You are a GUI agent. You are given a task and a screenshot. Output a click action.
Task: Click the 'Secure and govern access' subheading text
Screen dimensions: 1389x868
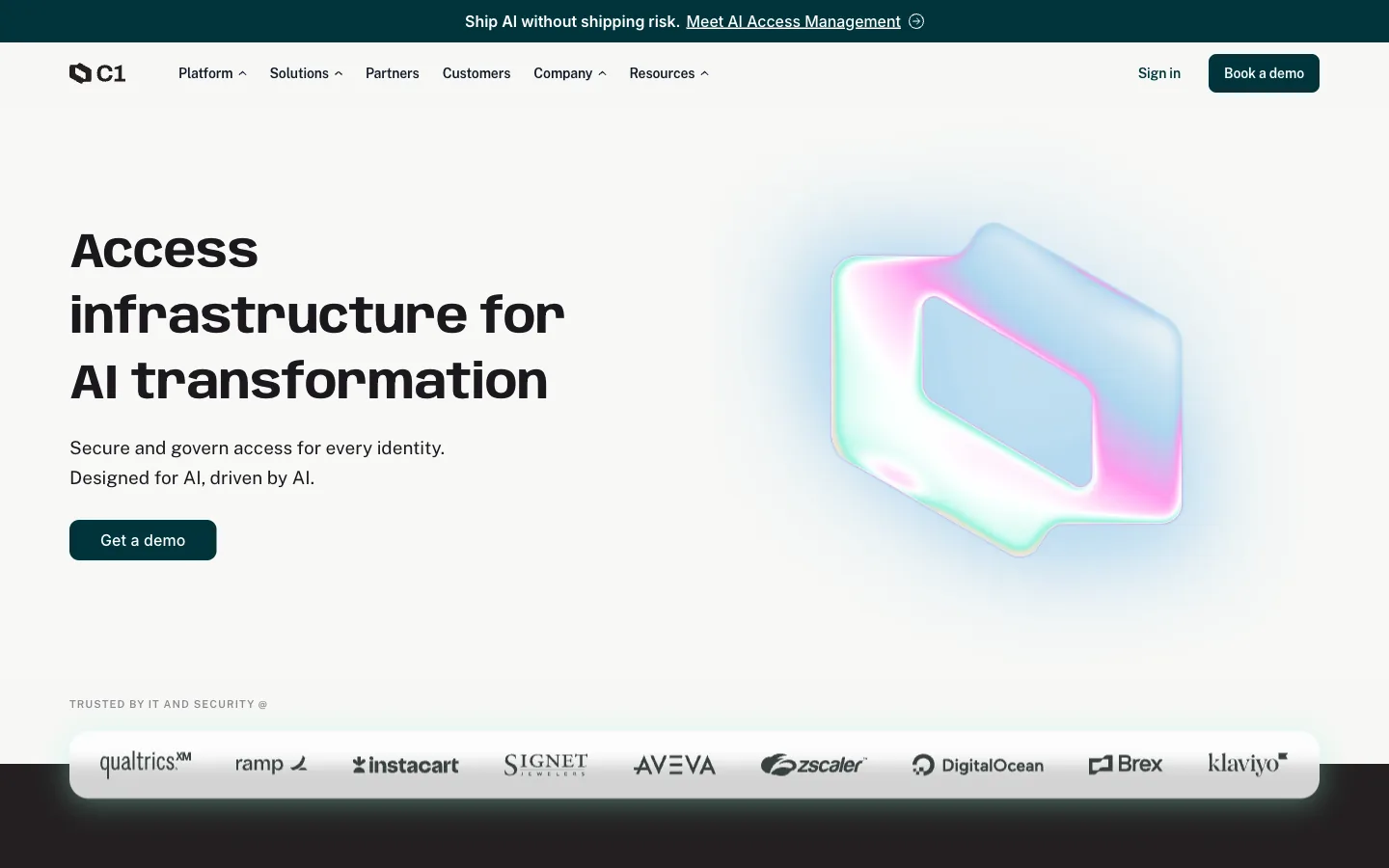tap(258, 463)
